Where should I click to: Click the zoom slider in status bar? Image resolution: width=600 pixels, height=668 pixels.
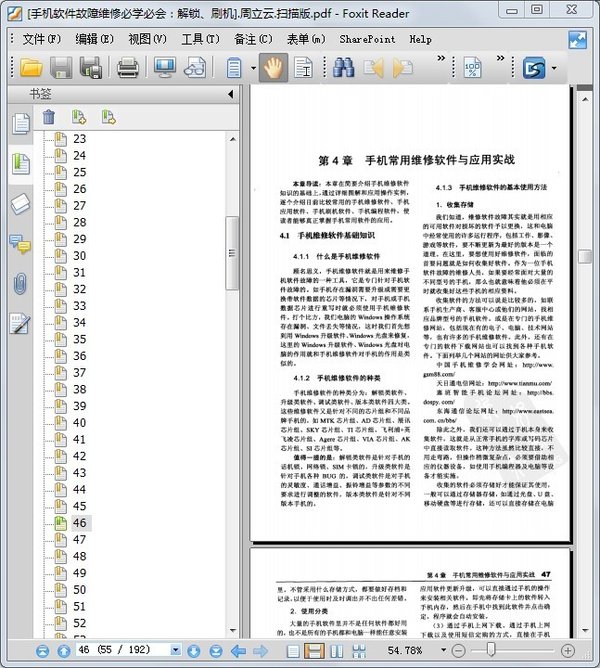click(490, 651)
